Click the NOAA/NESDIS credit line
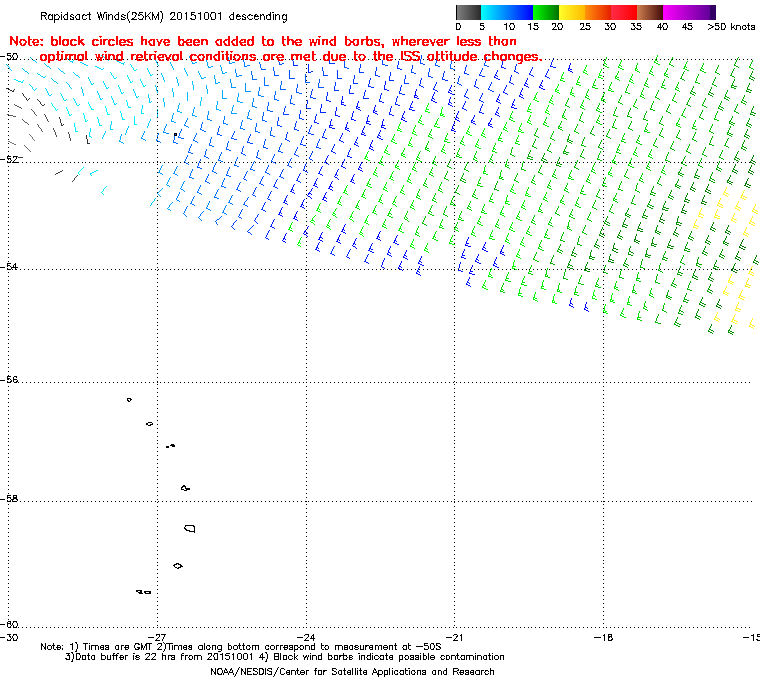Screen dimensions: 760x688 pyautogui.click(x=352, y=672)
